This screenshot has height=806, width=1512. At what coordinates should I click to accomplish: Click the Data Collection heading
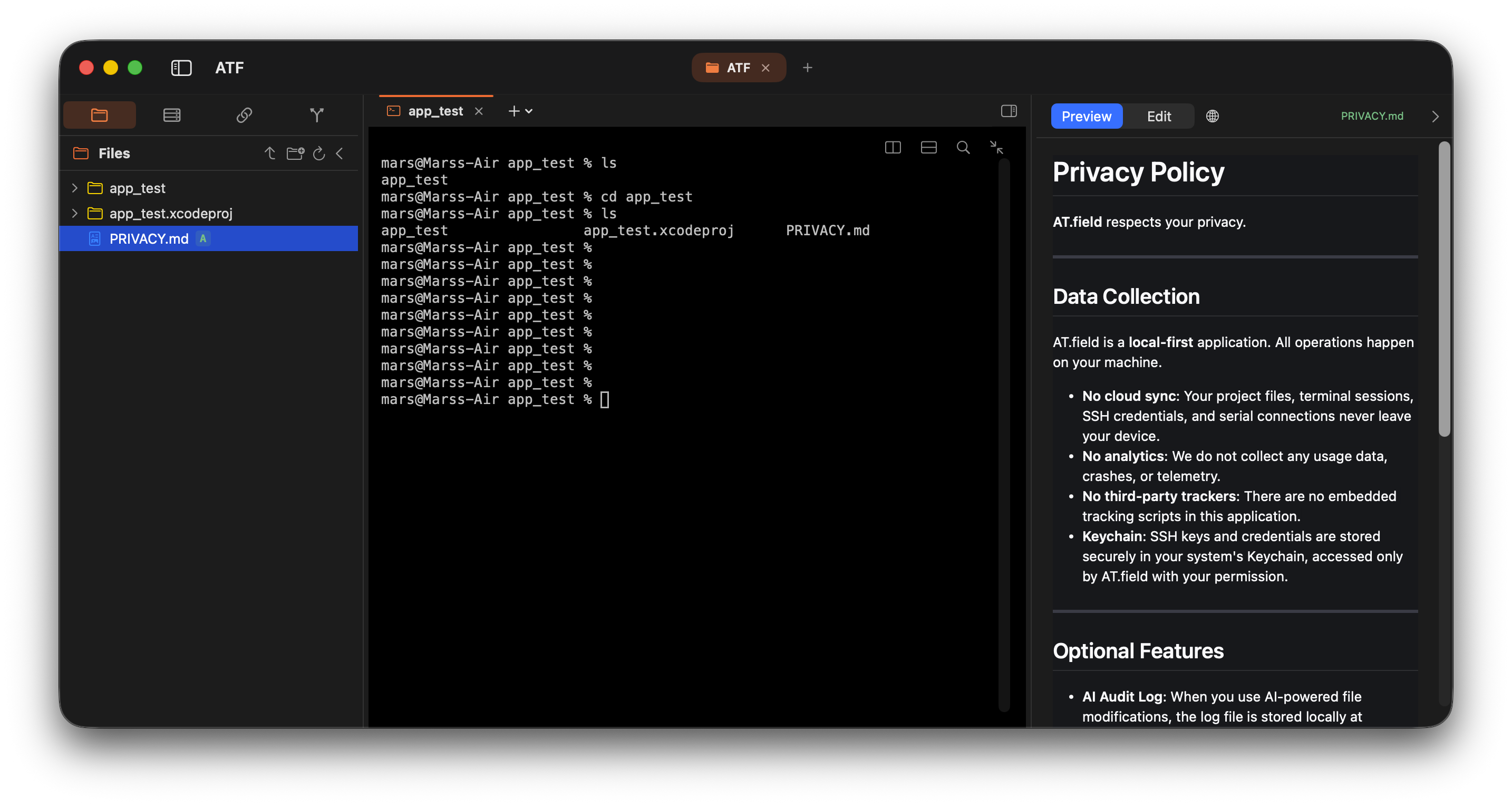tap(1126, 296)
